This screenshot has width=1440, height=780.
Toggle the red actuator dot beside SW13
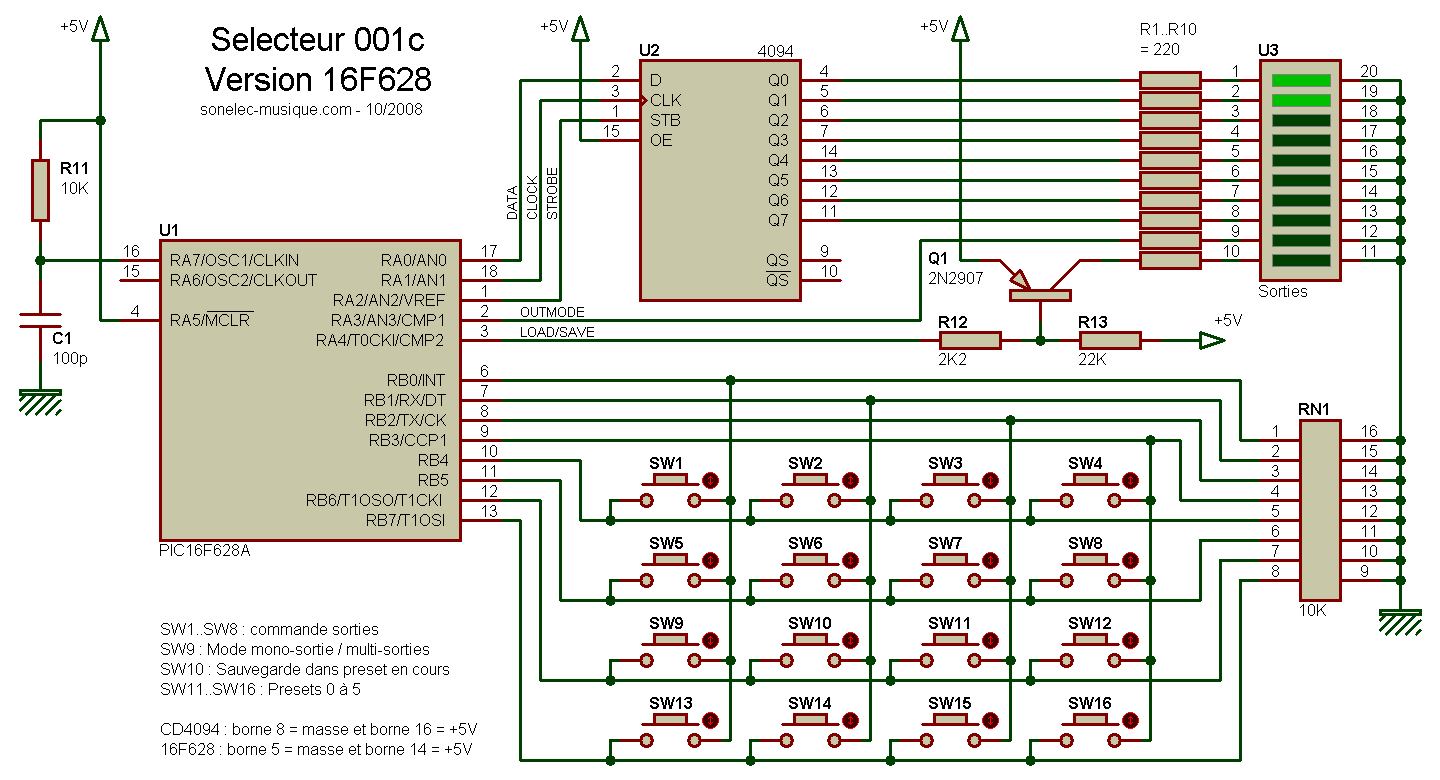(x=711, y=720)
